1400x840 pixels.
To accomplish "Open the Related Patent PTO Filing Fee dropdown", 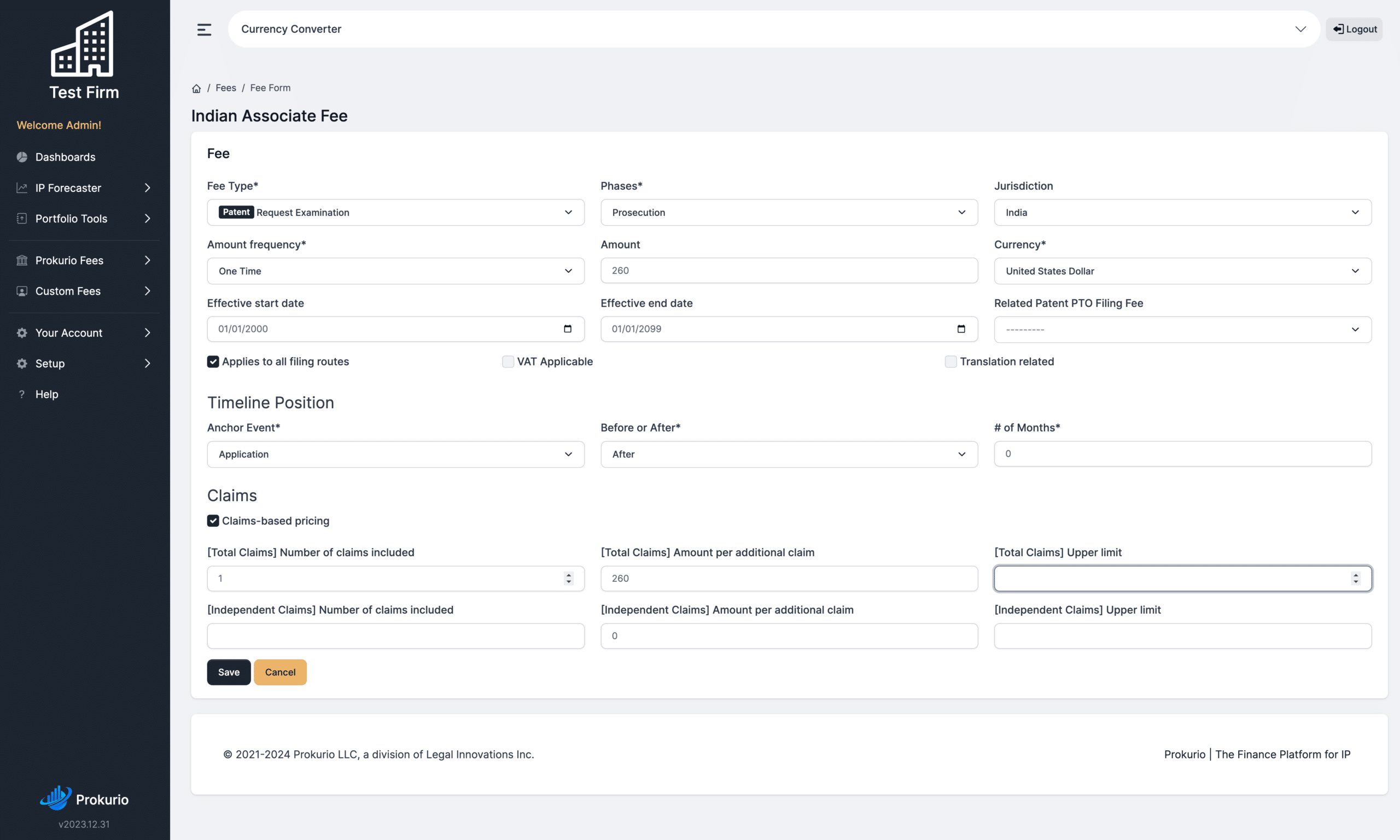I will [x=1182, y=329].
